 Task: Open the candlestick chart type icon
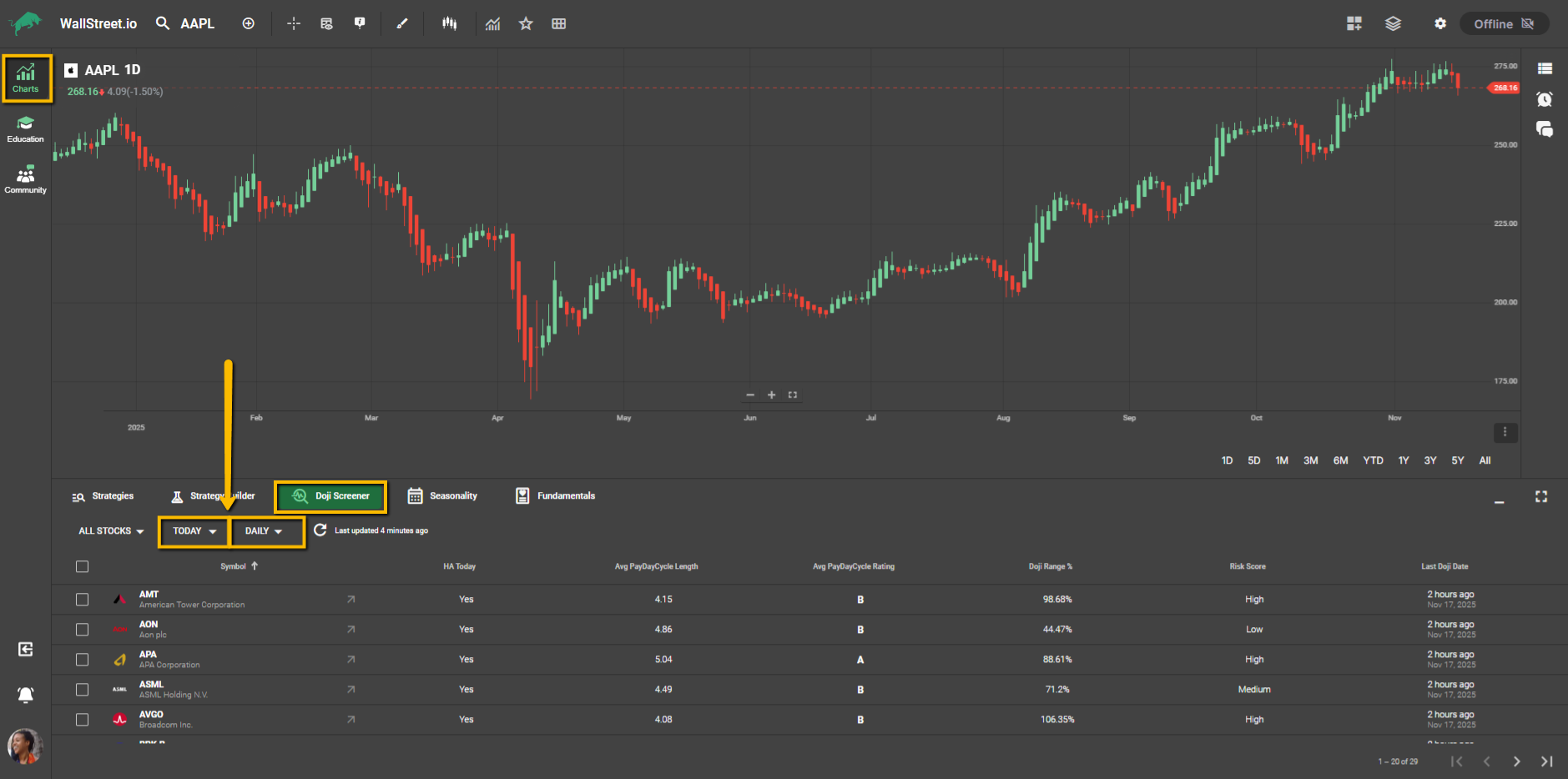click(x=450, y=24)
